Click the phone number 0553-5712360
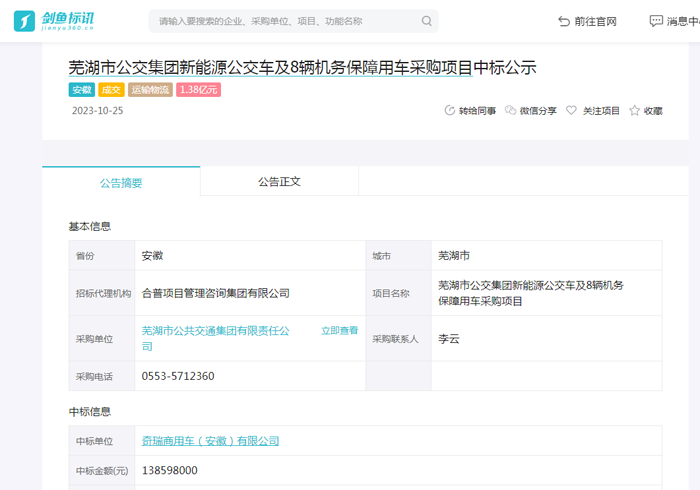 tap(178, 376)
